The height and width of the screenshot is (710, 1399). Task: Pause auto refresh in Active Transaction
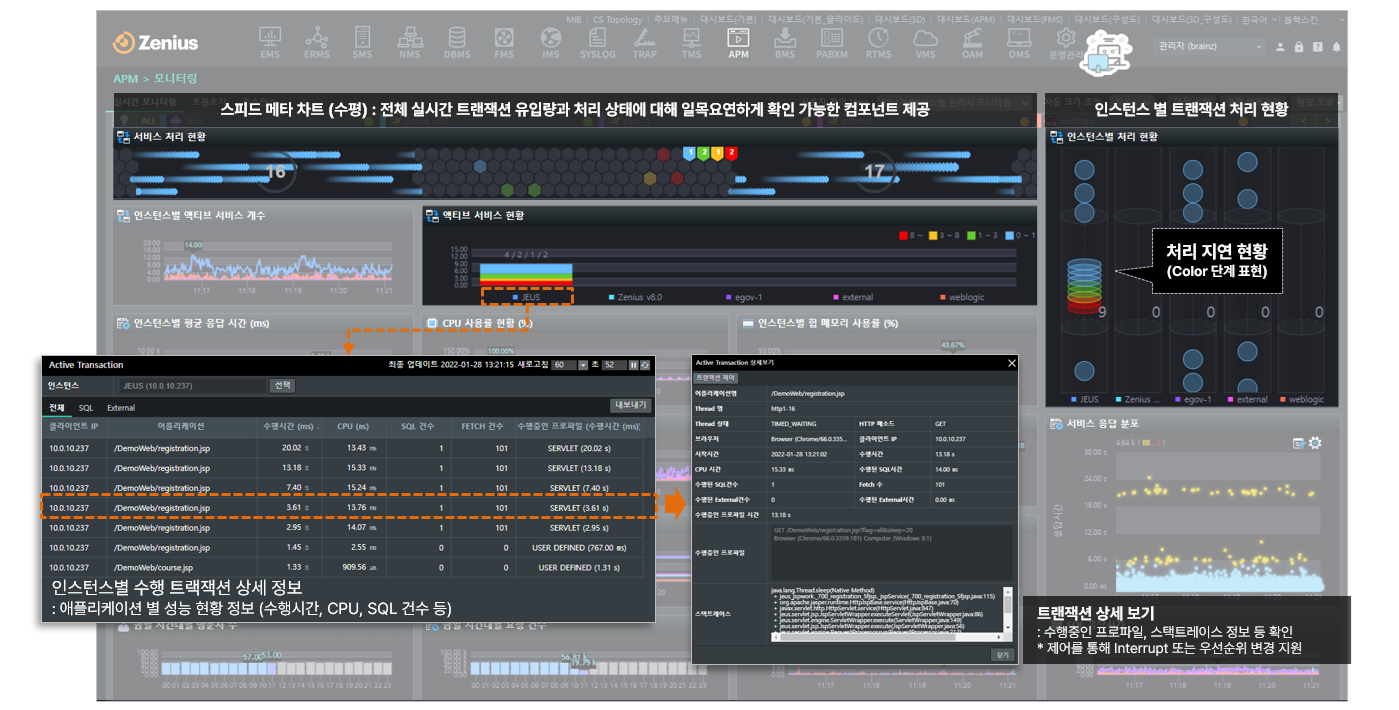coord(634,365)
